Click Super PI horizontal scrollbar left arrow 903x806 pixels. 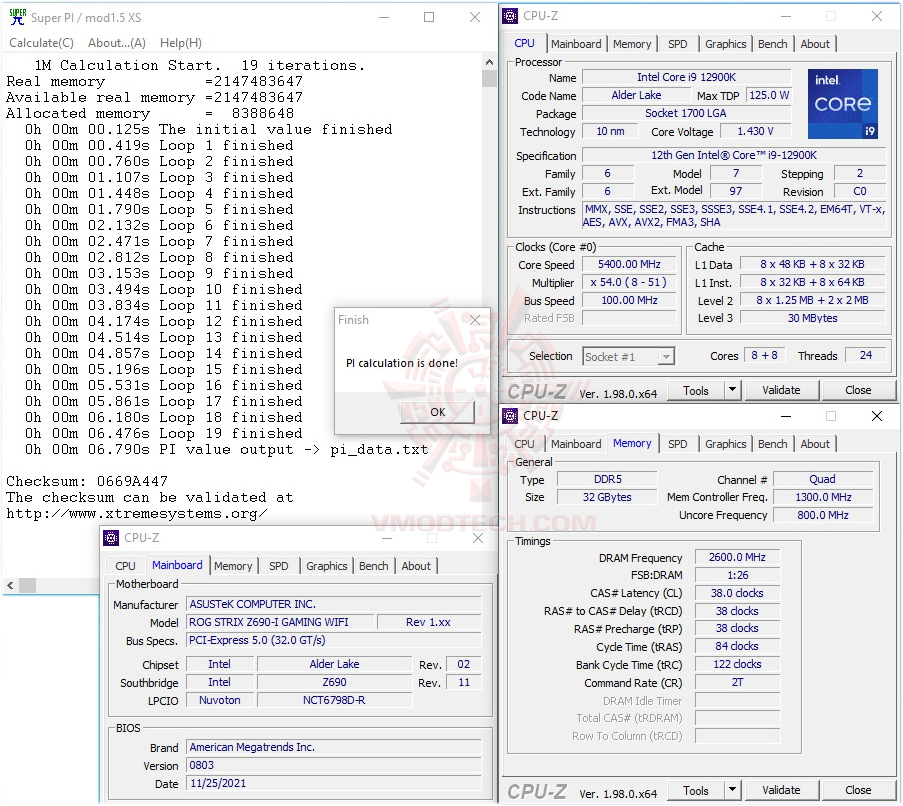pyautogui.click(x=10, y=586)
